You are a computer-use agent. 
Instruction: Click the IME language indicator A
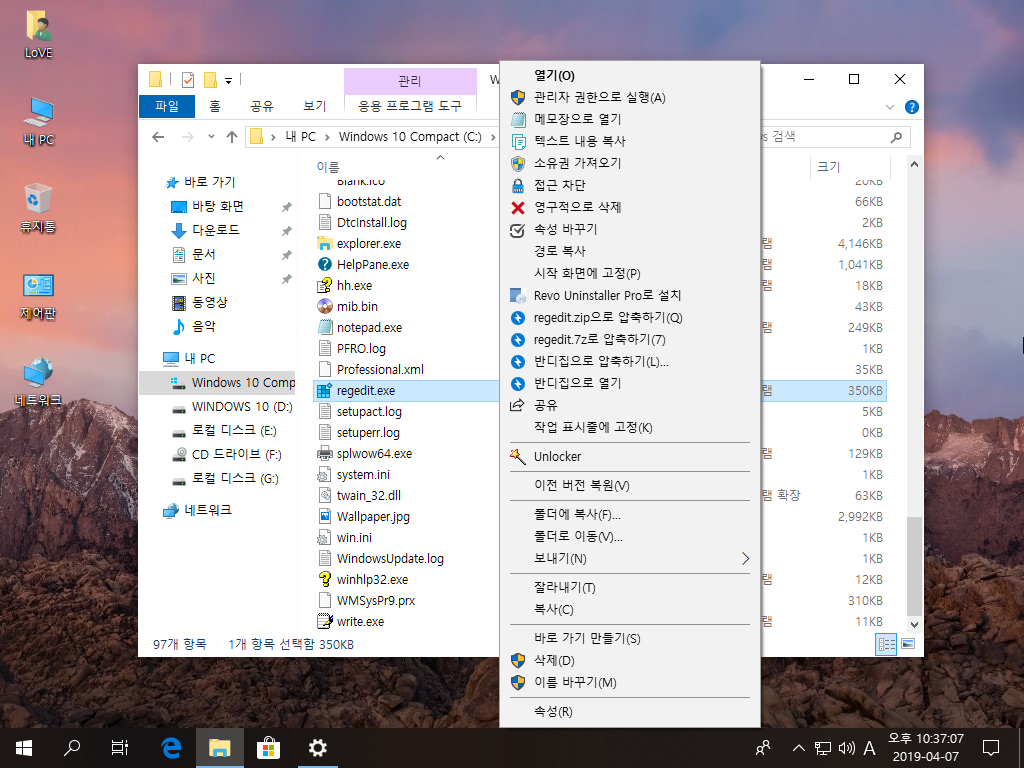(x=869, y=748)
